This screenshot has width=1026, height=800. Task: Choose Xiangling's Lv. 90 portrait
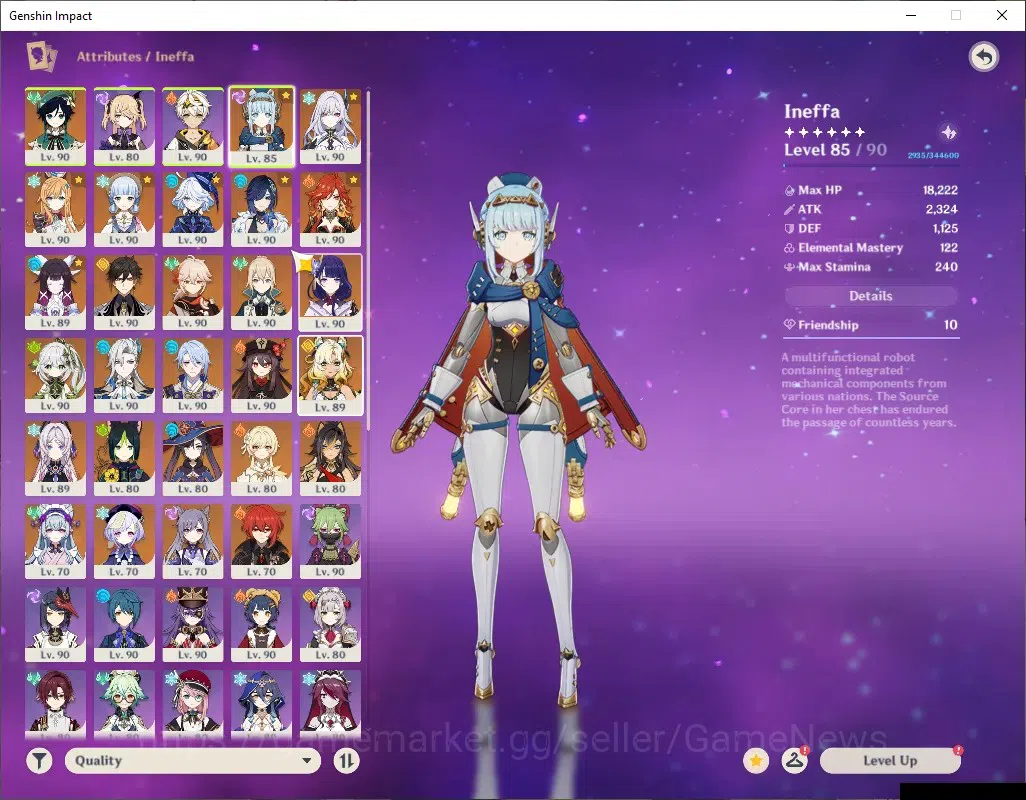click(262, 625)
